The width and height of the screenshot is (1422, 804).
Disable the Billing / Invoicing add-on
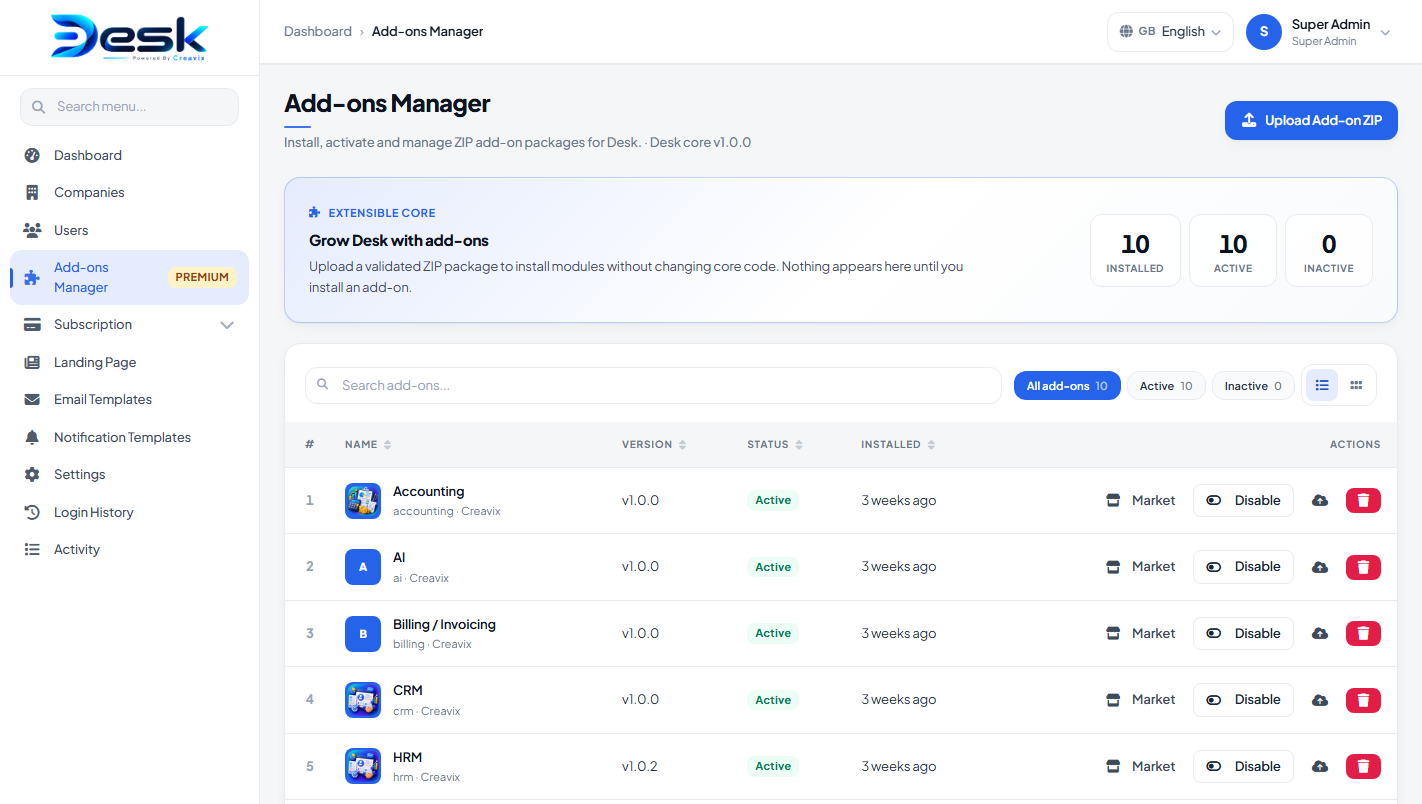tap(1243, 633)
